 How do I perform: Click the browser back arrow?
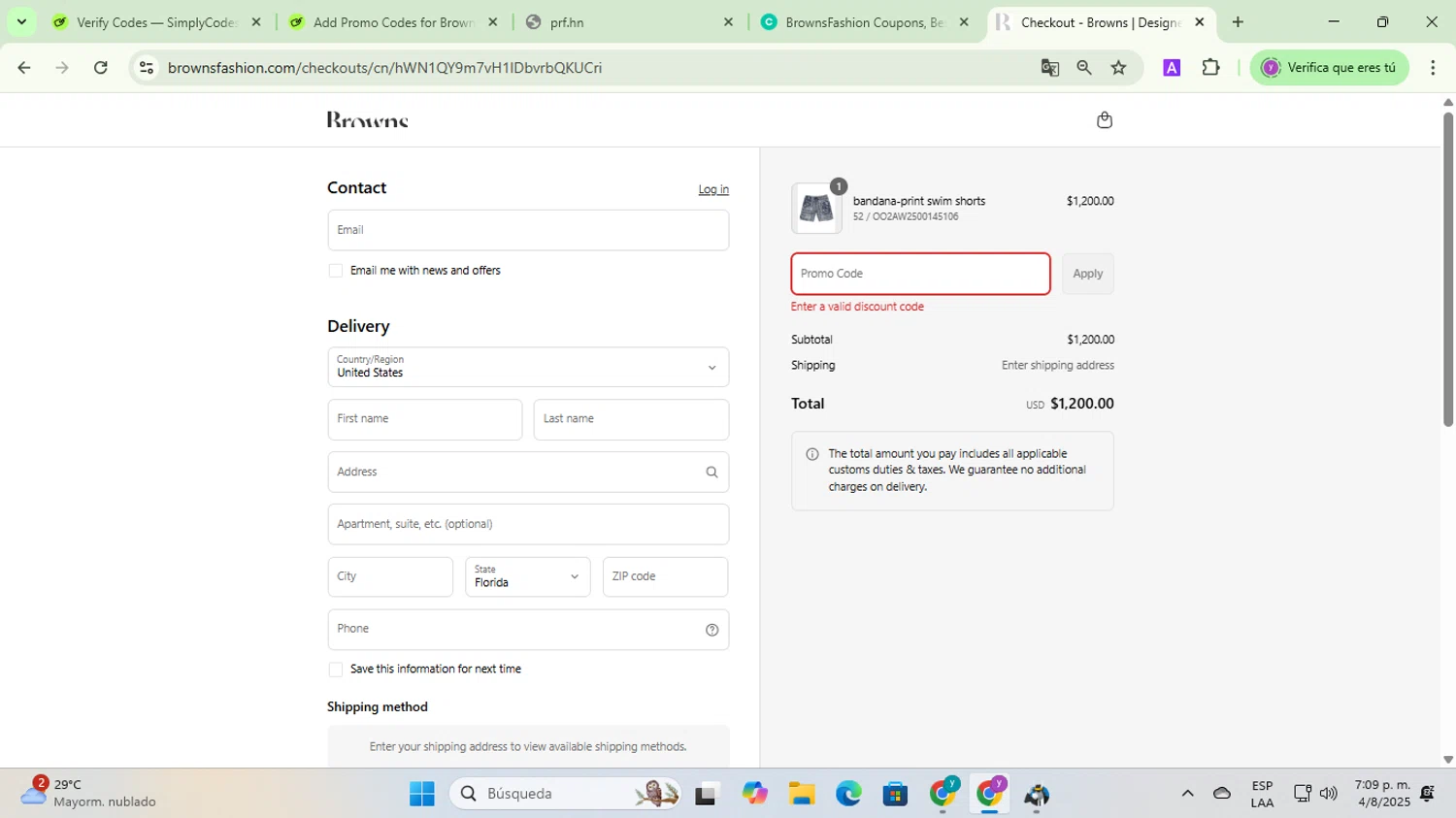point(24,68)
